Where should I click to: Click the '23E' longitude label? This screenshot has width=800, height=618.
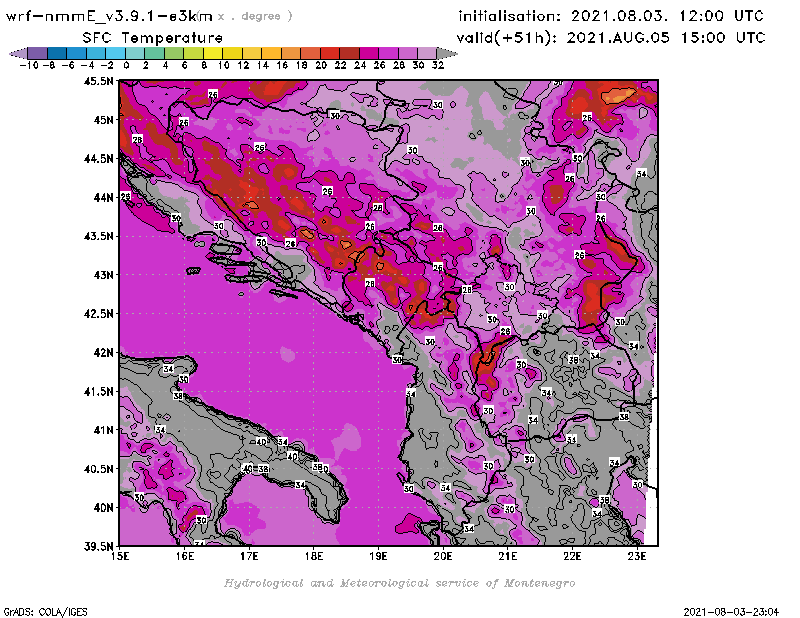click(x=637, y=556)
